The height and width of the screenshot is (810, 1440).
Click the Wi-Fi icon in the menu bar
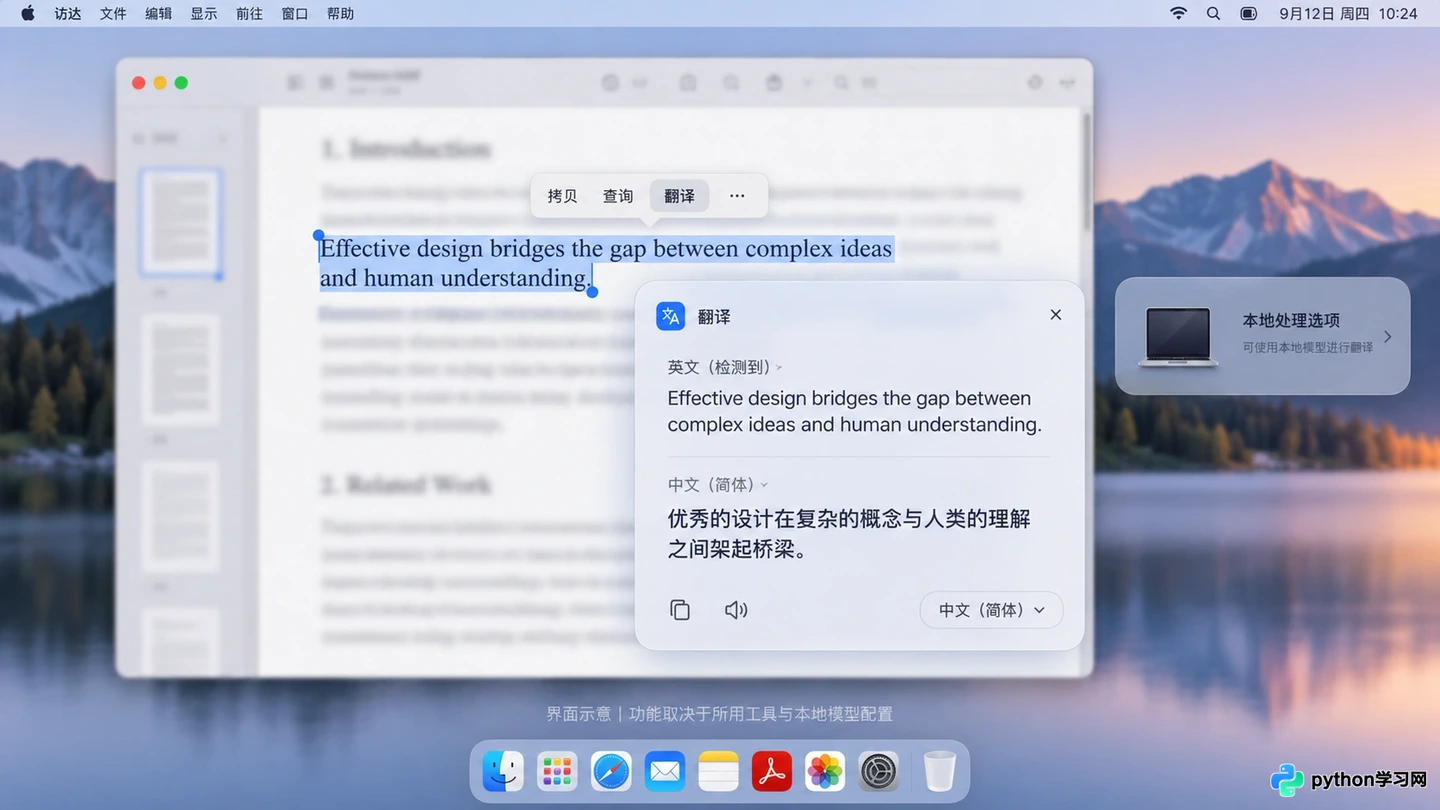pos(1179,14)
